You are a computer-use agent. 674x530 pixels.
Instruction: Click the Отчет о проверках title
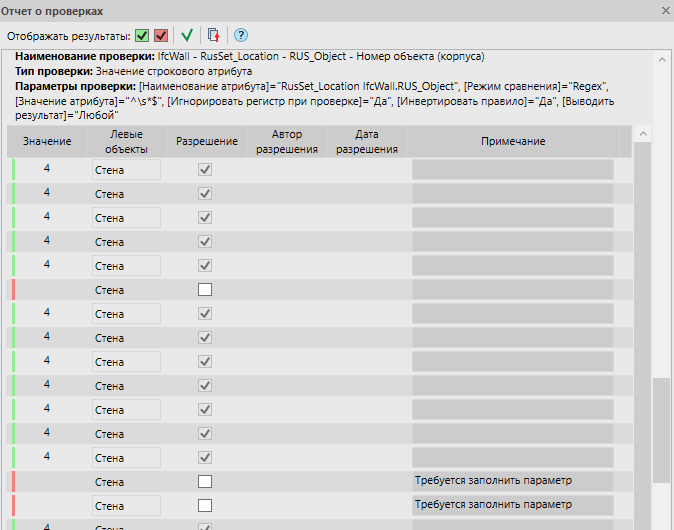pos(52,11)
